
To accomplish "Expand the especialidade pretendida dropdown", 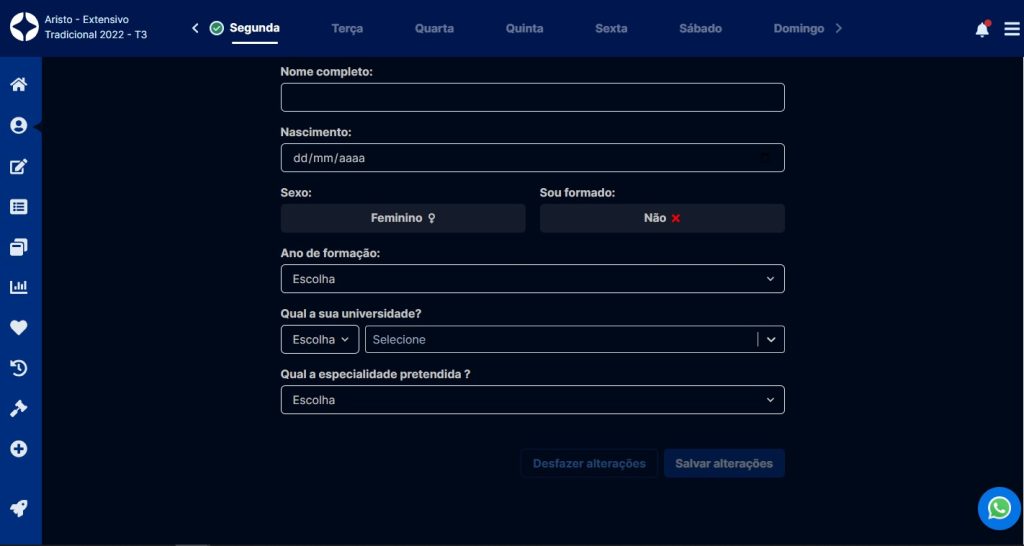I will pyautogui.click(x=532, y=400).
